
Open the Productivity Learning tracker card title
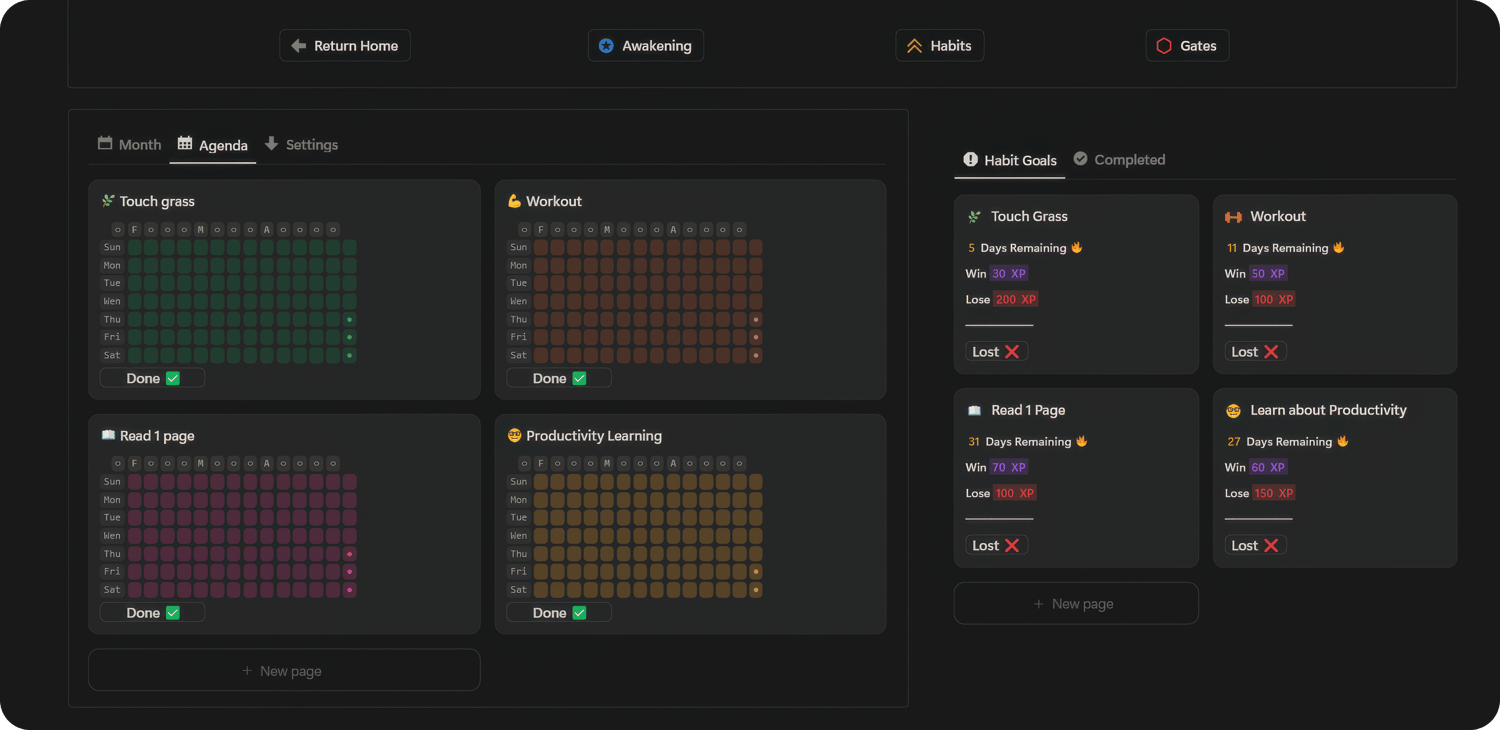pos(594,436)
